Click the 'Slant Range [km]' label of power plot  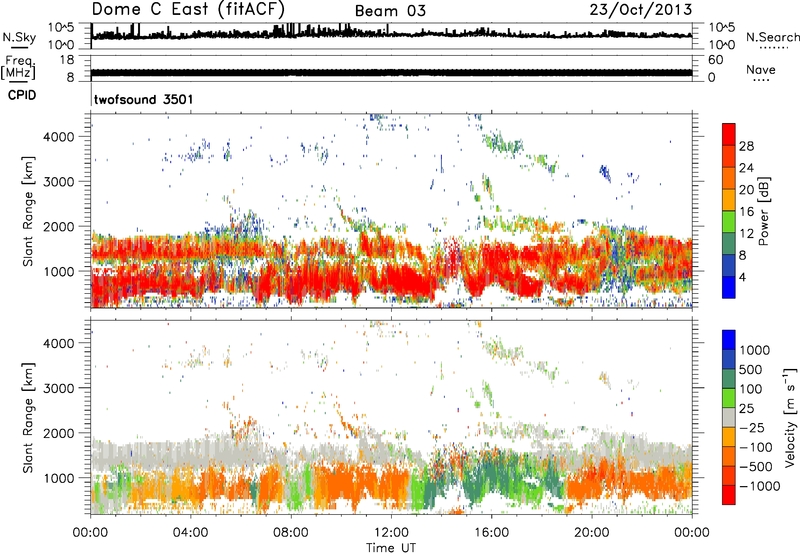pyautogui.click(x=28, y=211)
